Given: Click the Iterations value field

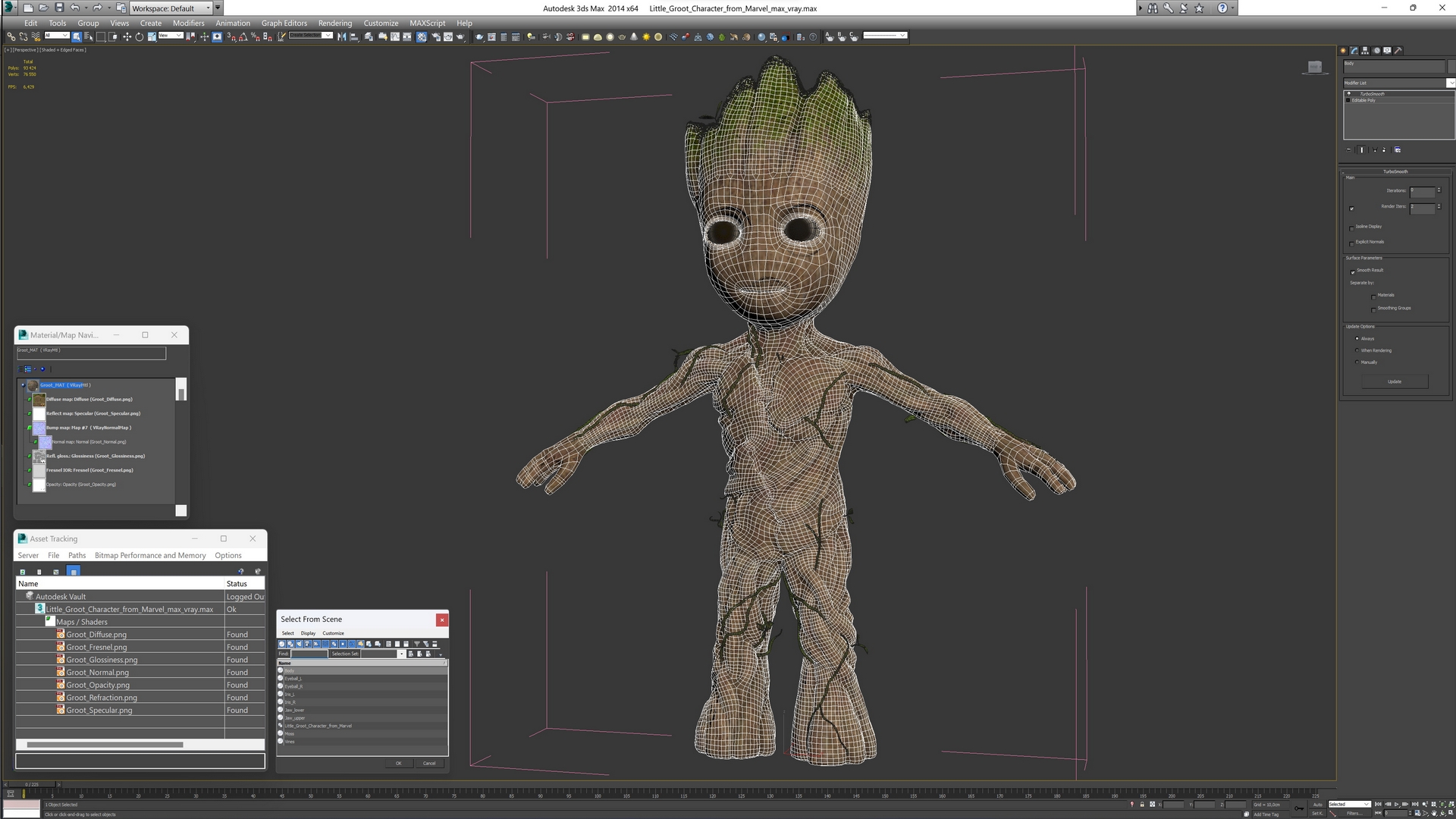Looking at the screenshot, I should pyautogui.click(x=1422, y=191).
